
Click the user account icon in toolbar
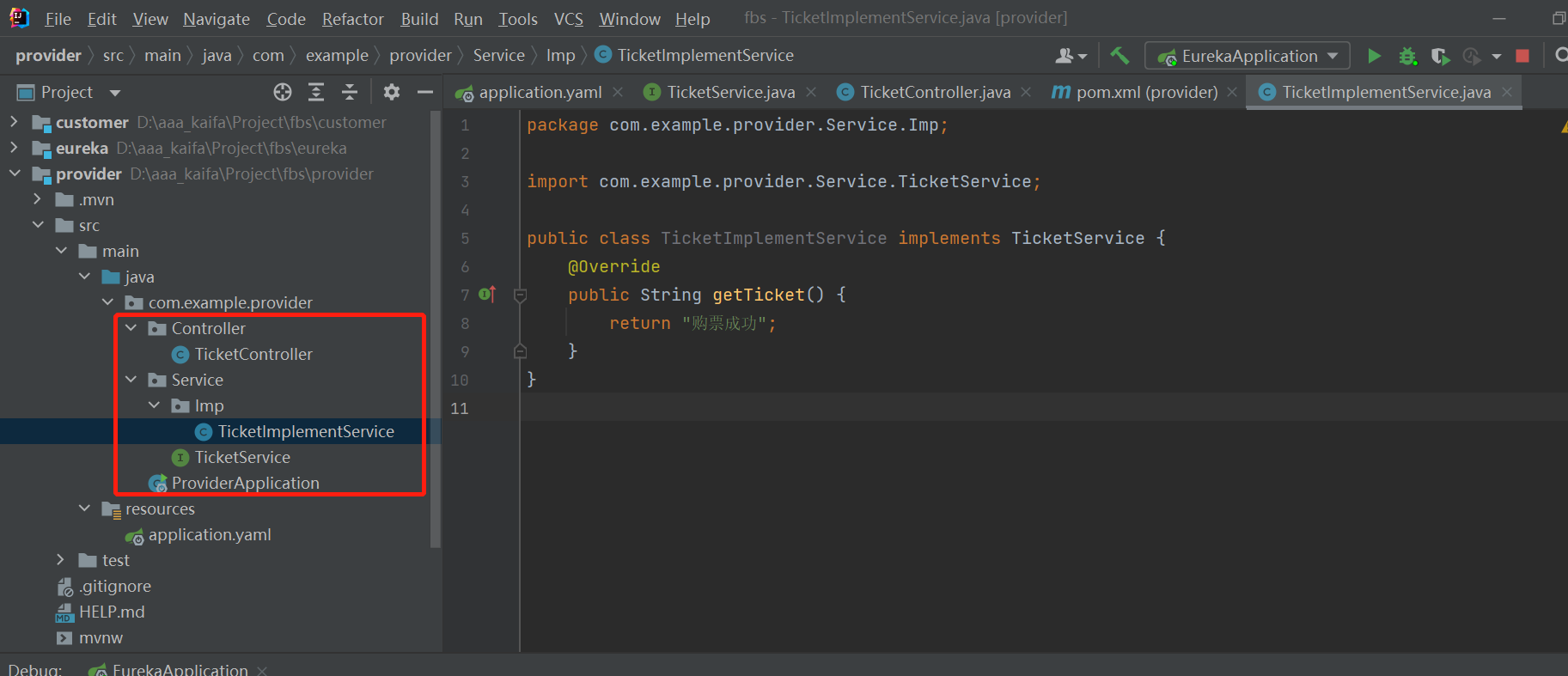(x=1071, y=56)
